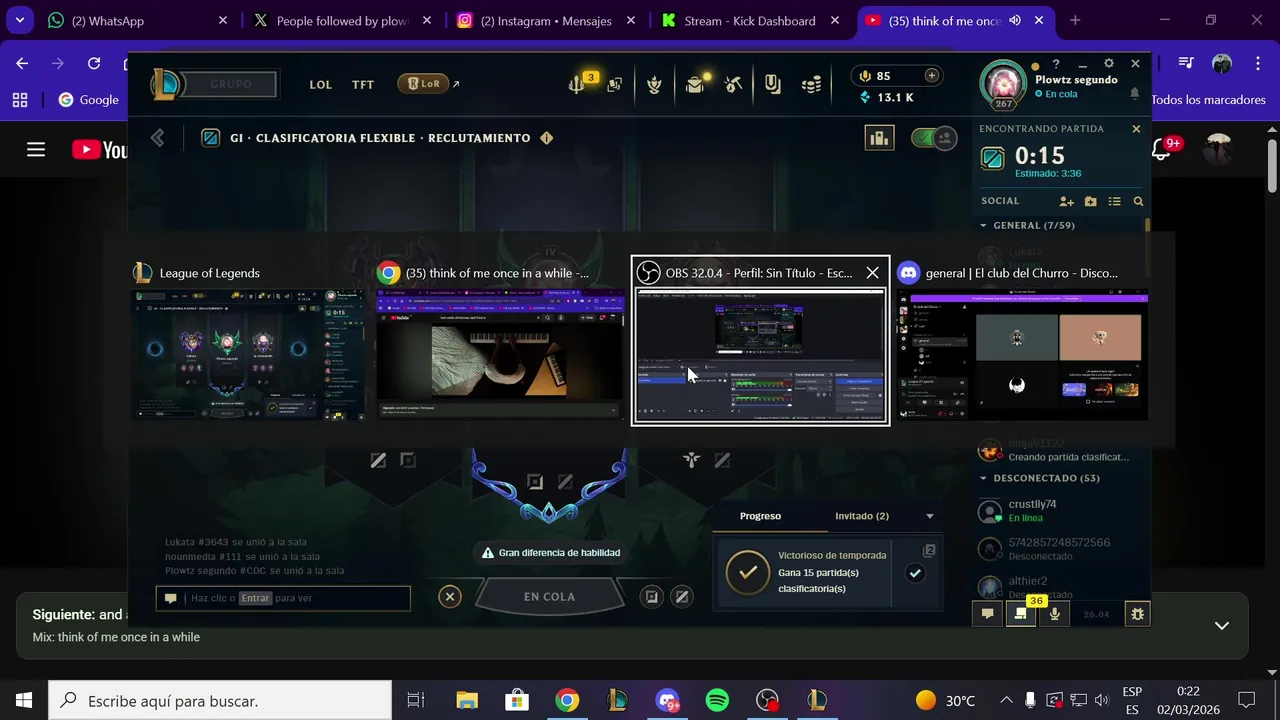The width and height of the screenshot is (1280, 720).
Task: Show hidden system tray icons
Action: point(1007,700)
